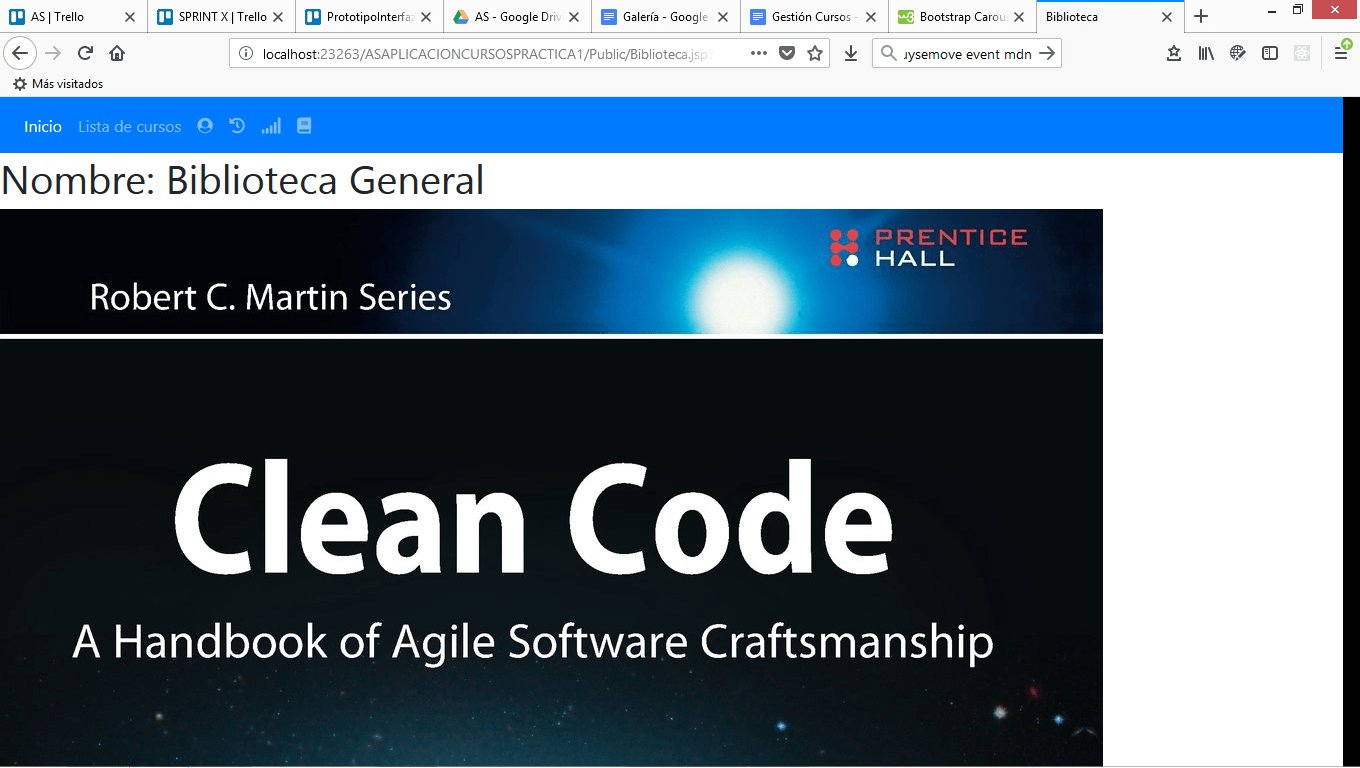
Task: Switch to the AS | Trello tab
Action: (x=73, y=17)
